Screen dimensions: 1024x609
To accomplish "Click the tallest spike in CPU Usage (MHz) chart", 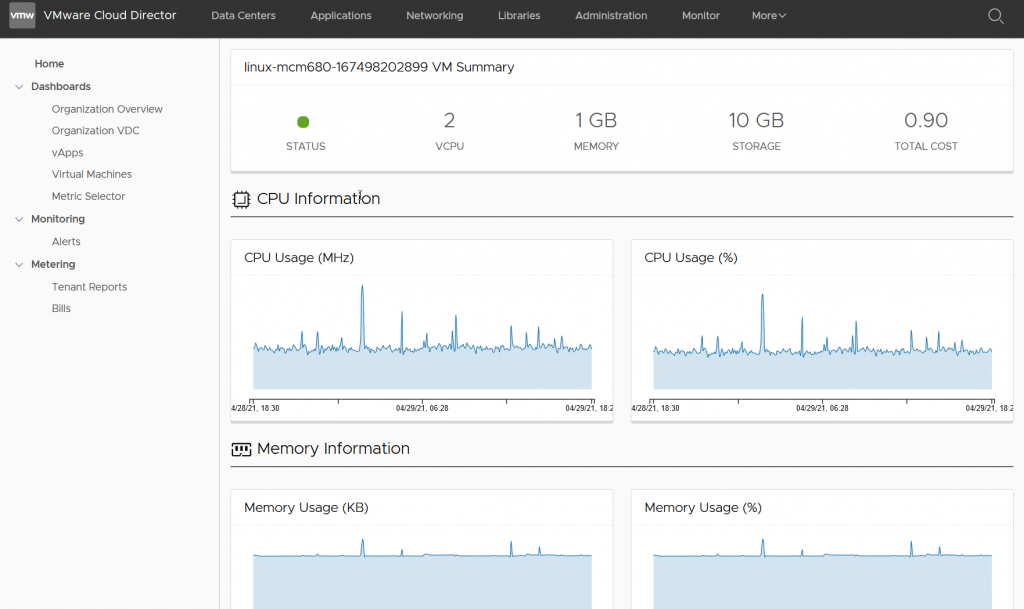I will [362, 290].
